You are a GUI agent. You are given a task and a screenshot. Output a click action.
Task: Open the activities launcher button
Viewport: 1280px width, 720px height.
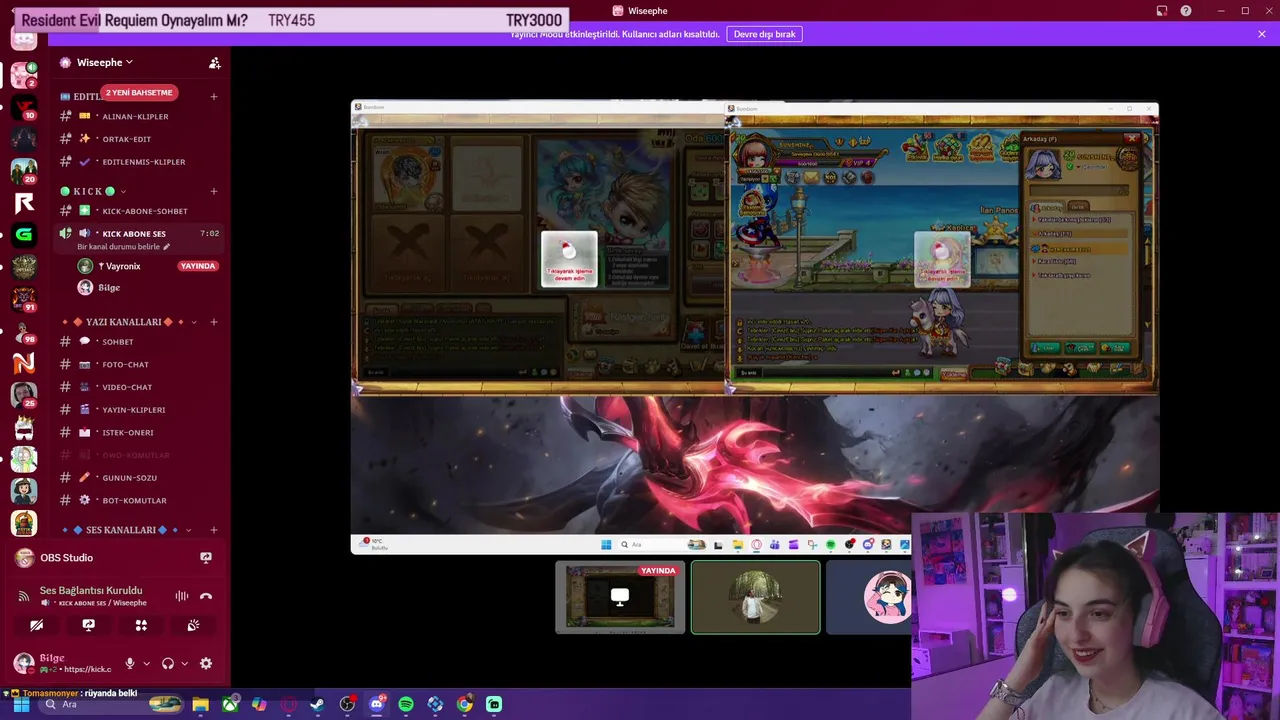141,625
